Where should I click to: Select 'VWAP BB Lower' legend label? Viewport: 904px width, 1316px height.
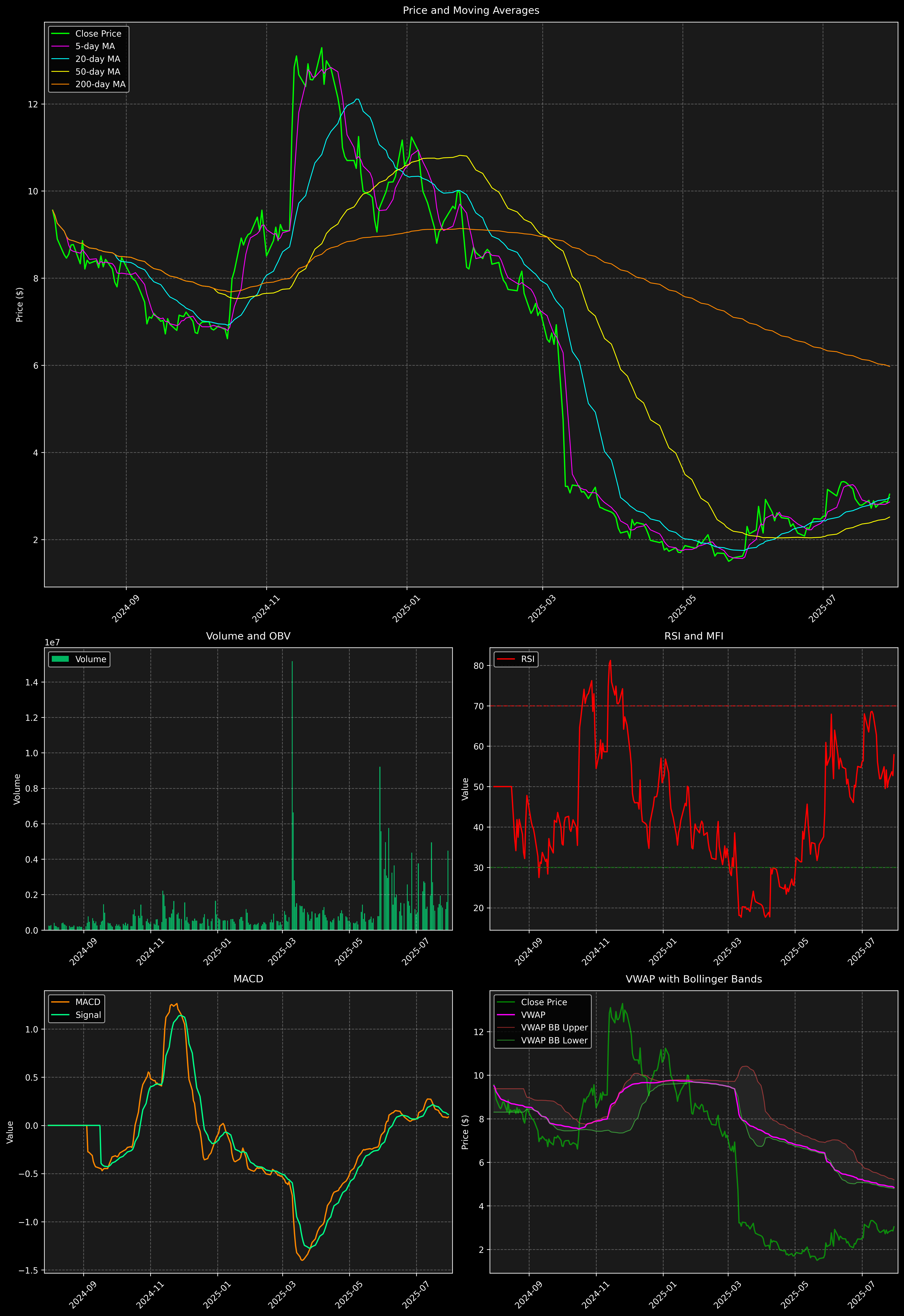click(555, 1040)
